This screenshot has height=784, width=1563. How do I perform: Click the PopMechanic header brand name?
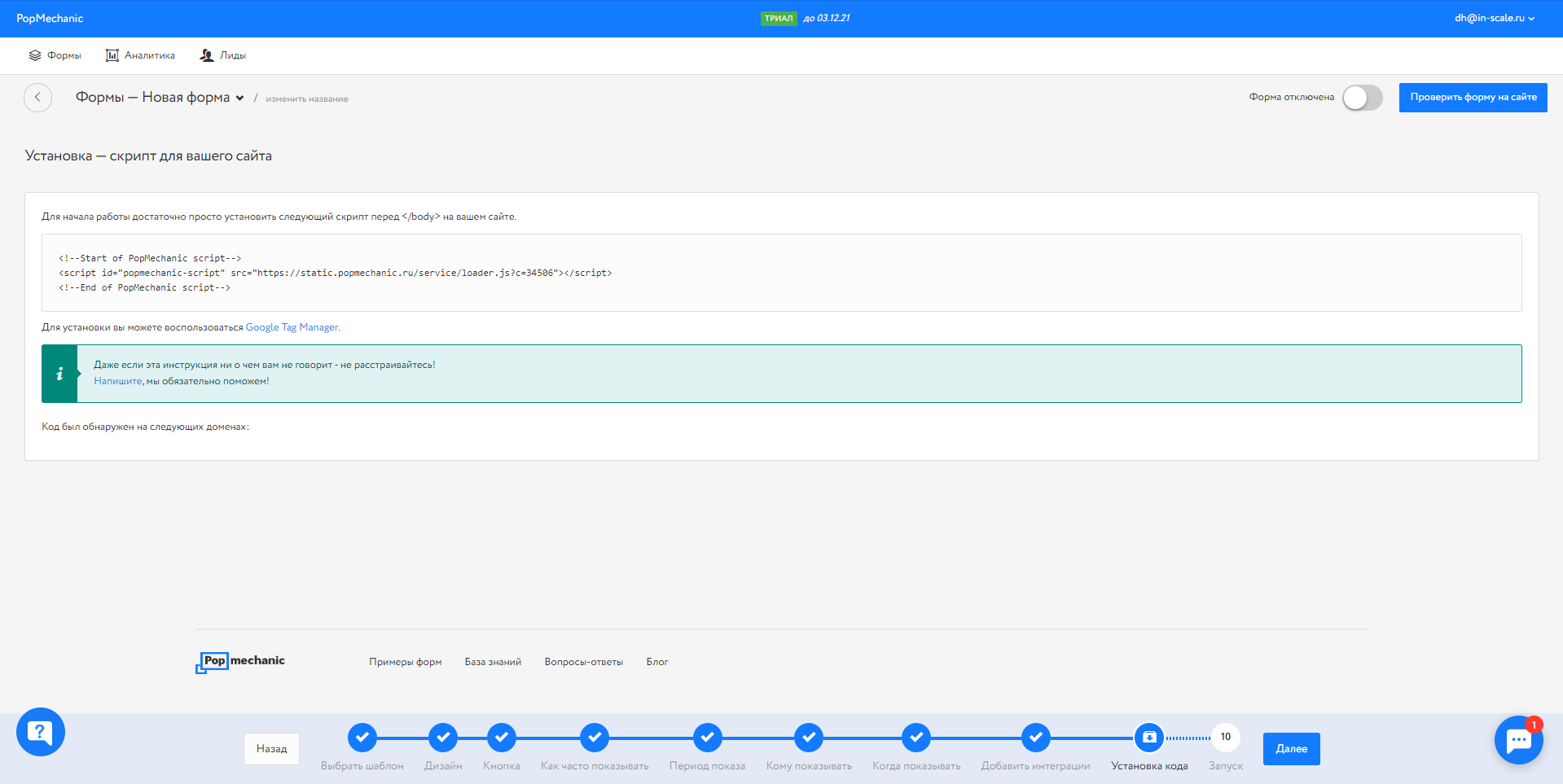tap(50, 18)
